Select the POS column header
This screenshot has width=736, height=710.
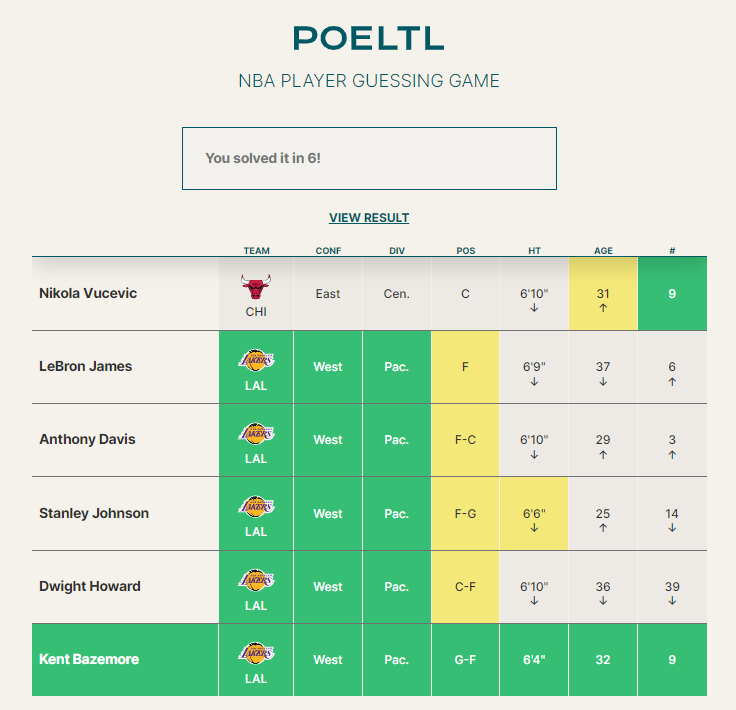pyautogui.click(x=466, y=251)
